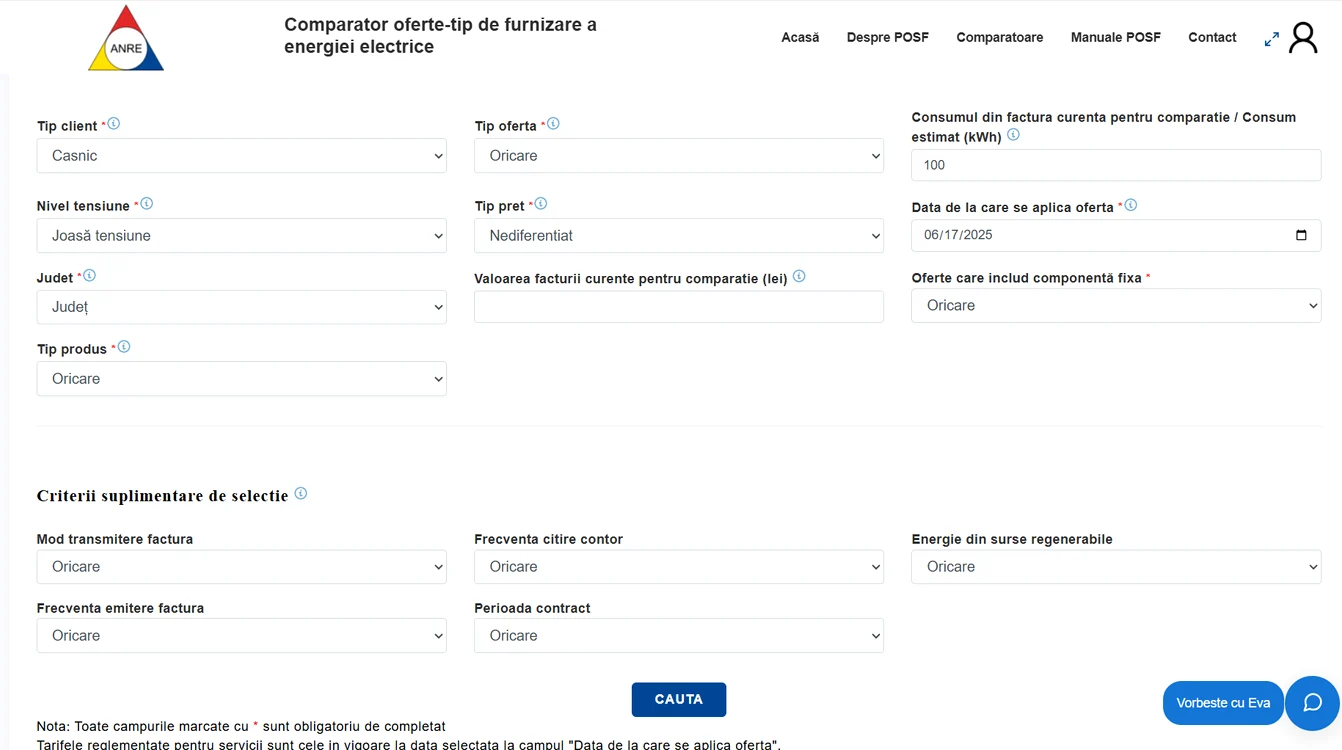Show info tooltip next to Tip client
The height and width of the screenshot is (750, 1342).
pyautogui.click(x=113, y=124)
